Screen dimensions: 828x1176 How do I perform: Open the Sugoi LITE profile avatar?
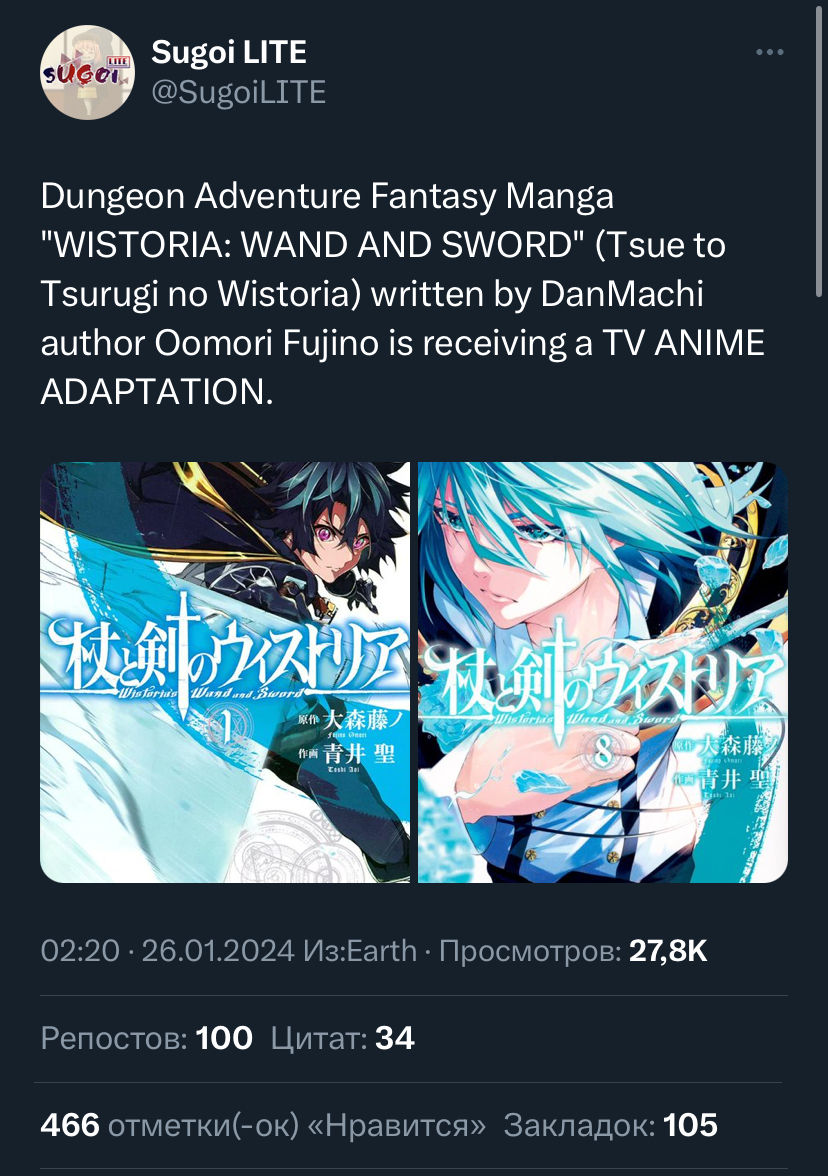click(x=87, y=73)
